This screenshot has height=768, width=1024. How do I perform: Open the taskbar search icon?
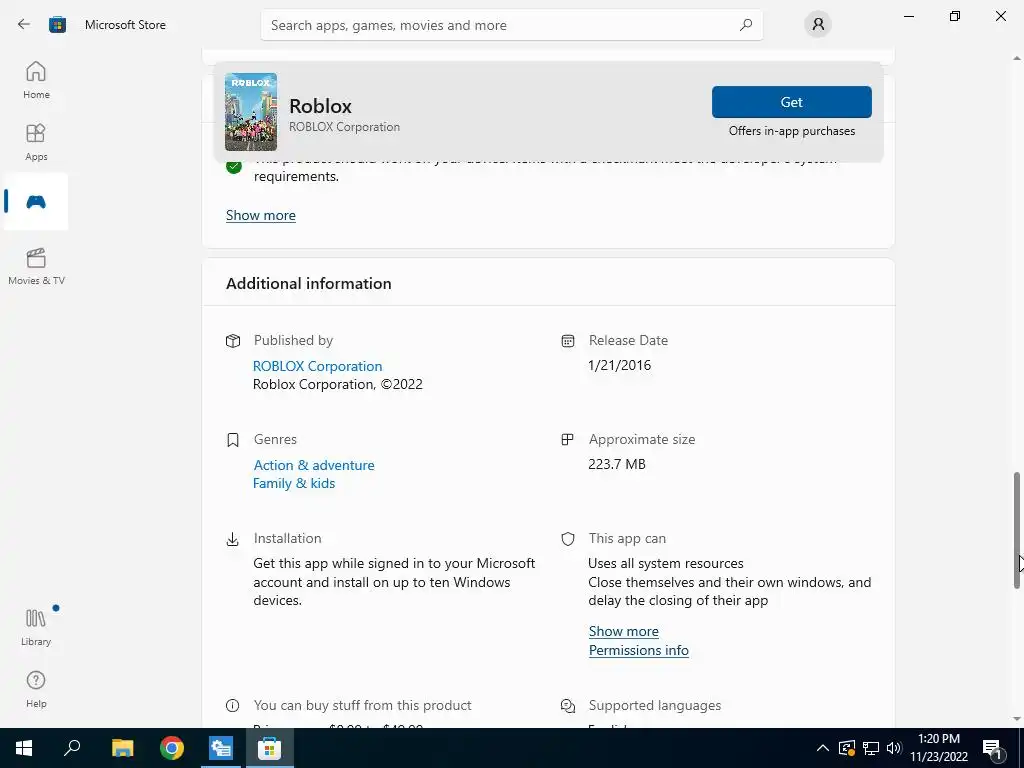tap(72, 748)
